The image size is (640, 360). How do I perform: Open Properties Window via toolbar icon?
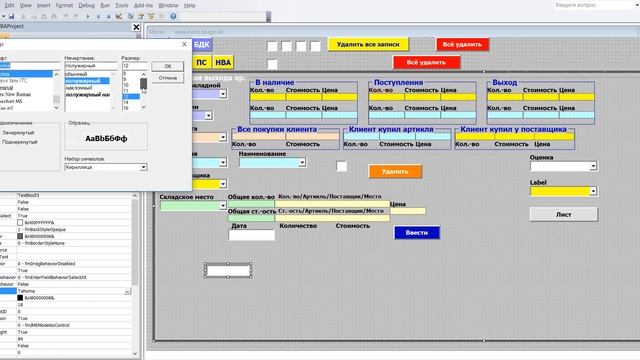tap(141, 16)
